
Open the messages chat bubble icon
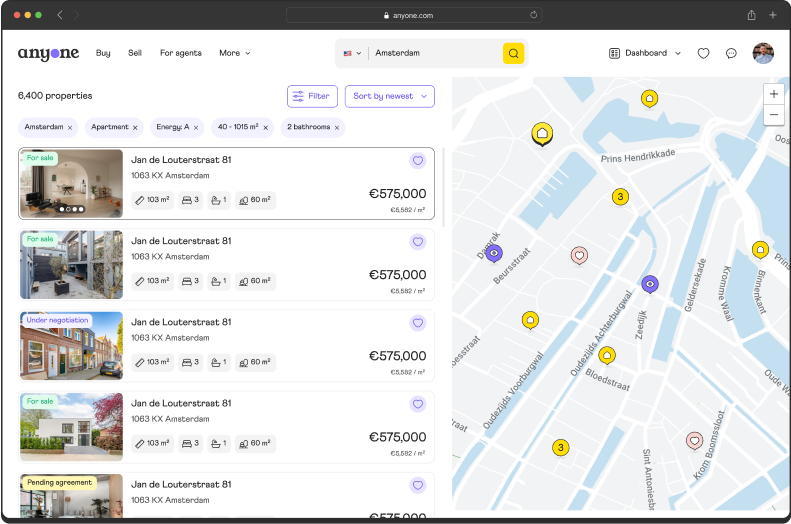coord(731,53)
